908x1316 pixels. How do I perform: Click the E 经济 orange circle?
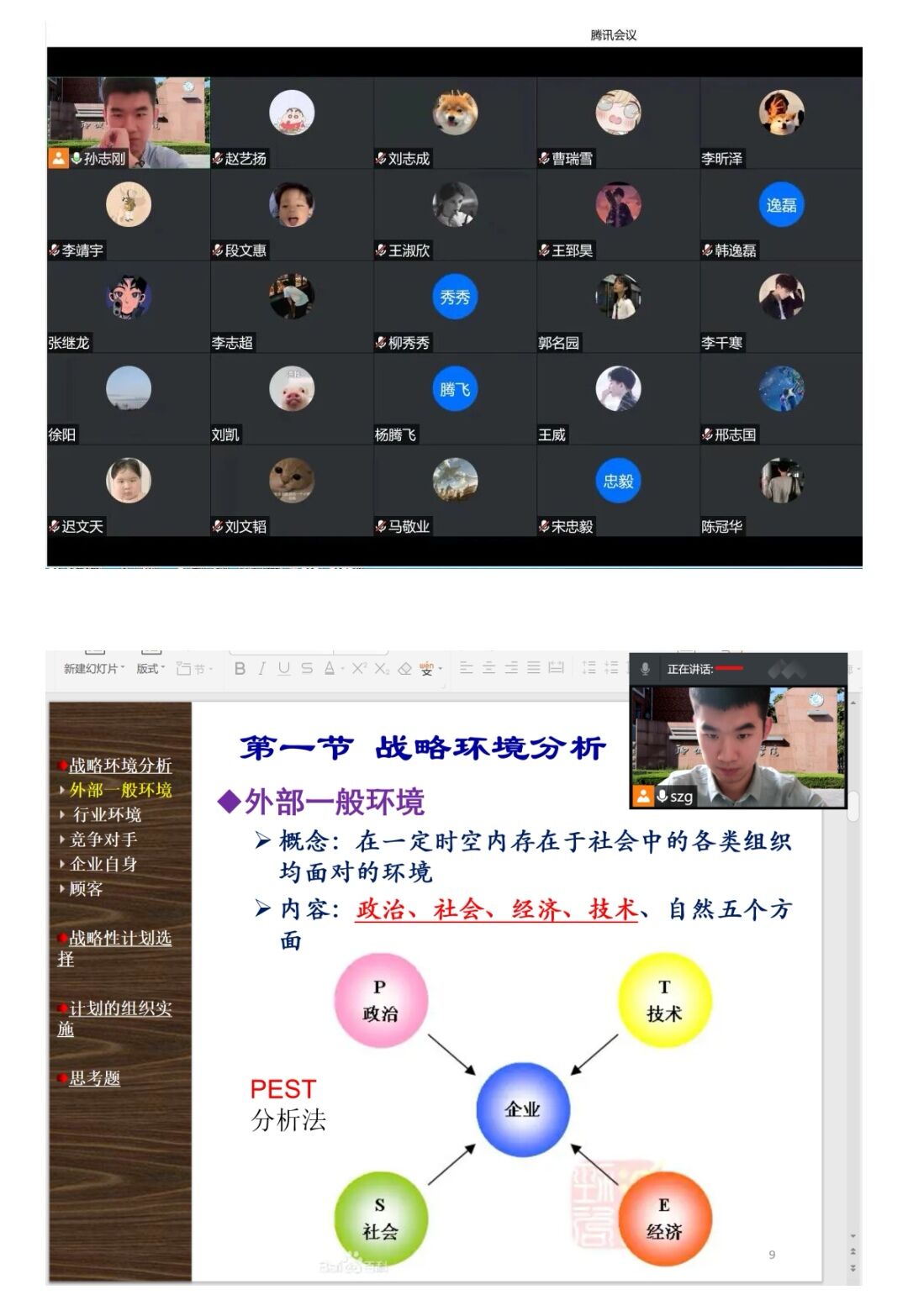[664, 1219]
